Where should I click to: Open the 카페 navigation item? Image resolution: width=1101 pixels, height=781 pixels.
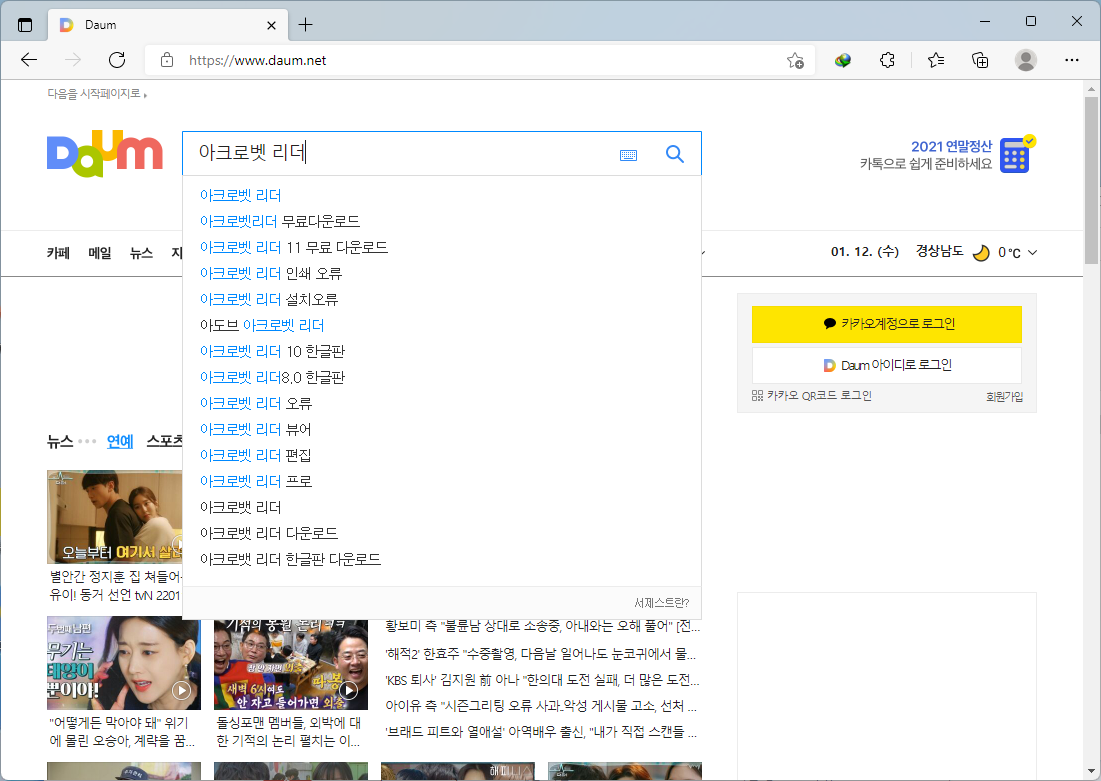(x=58, y=253)
